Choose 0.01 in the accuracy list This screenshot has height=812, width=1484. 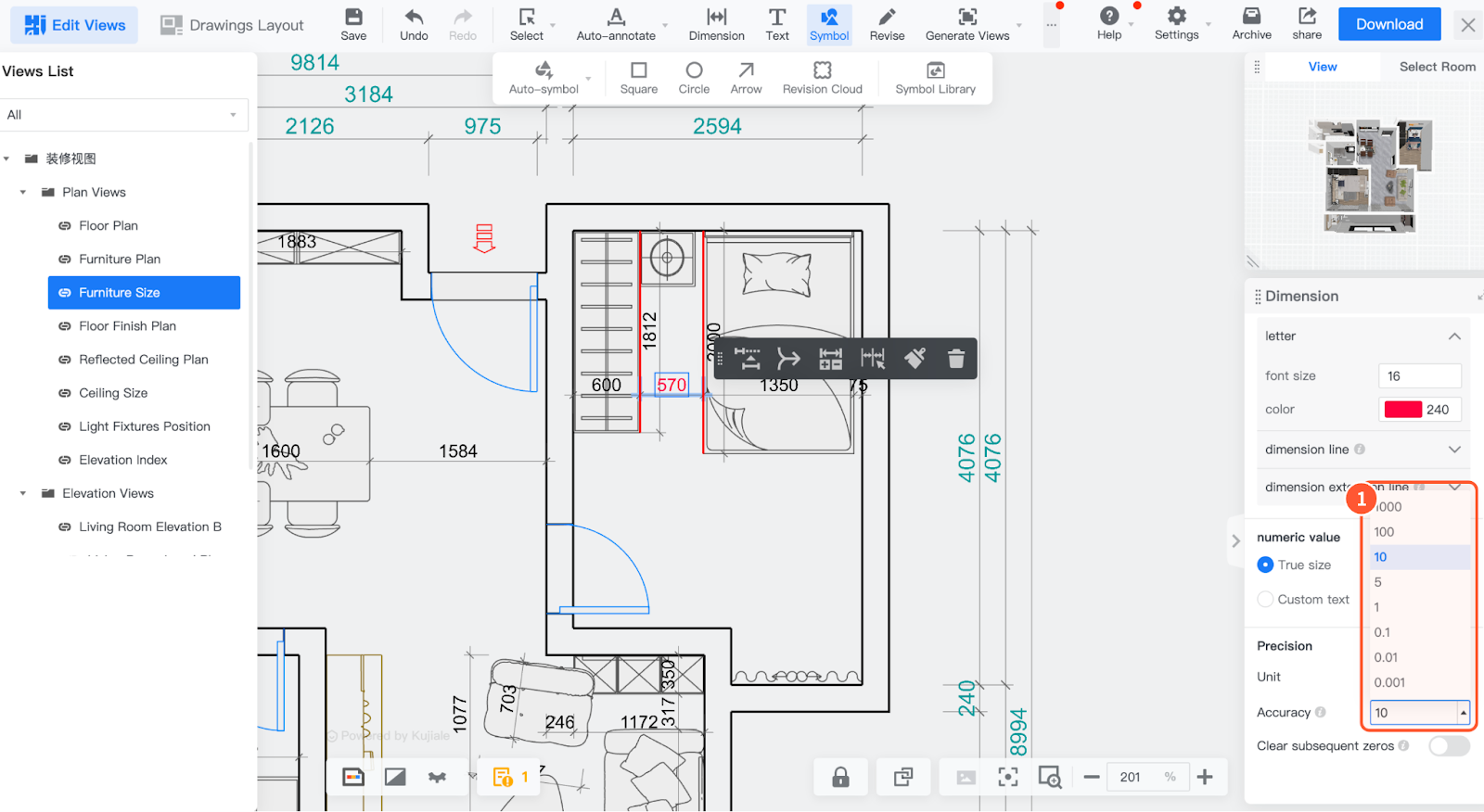(1386, 657)
